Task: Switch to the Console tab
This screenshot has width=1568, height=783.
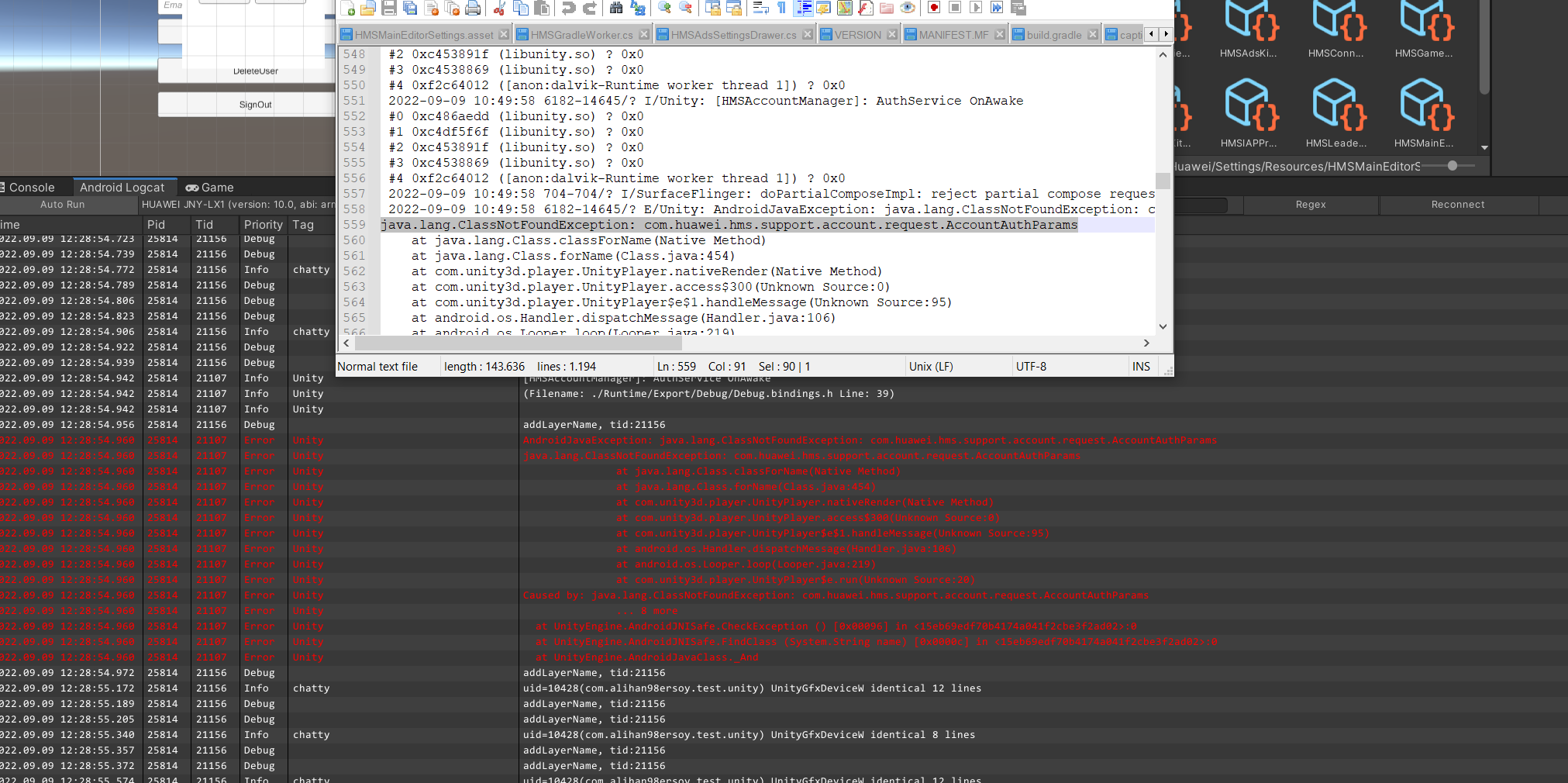Action: pyautogui.click(x=31, y=187)
